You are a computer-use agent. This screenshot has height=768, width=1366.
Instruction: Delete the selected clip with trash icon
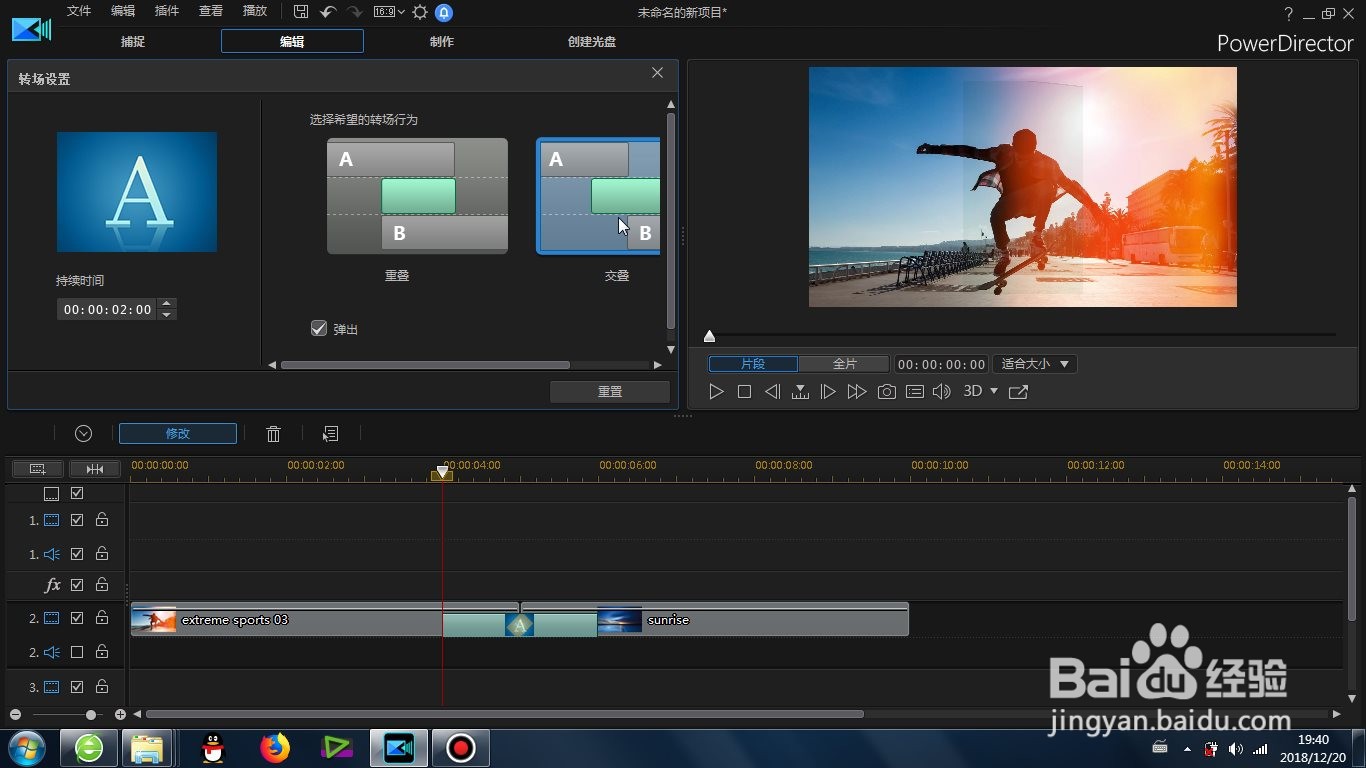(x=273, y=434)
